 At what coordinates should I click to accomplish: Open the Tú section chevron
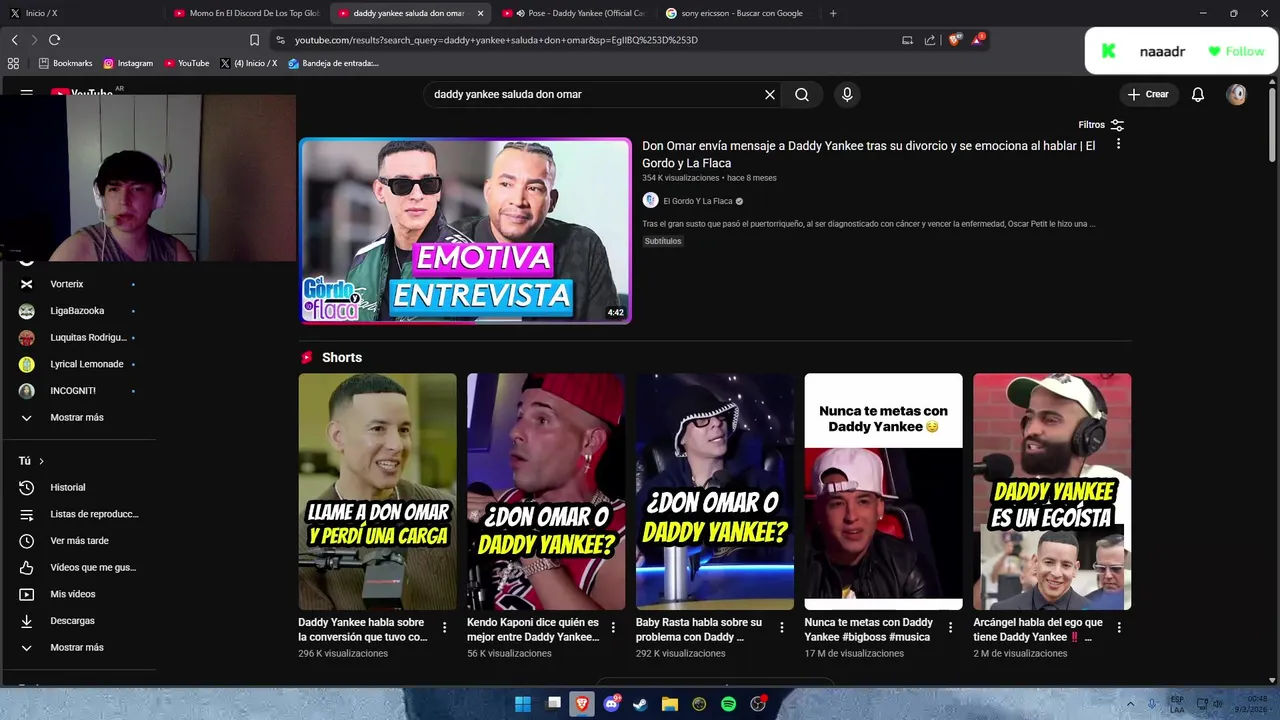click(41, 461)
